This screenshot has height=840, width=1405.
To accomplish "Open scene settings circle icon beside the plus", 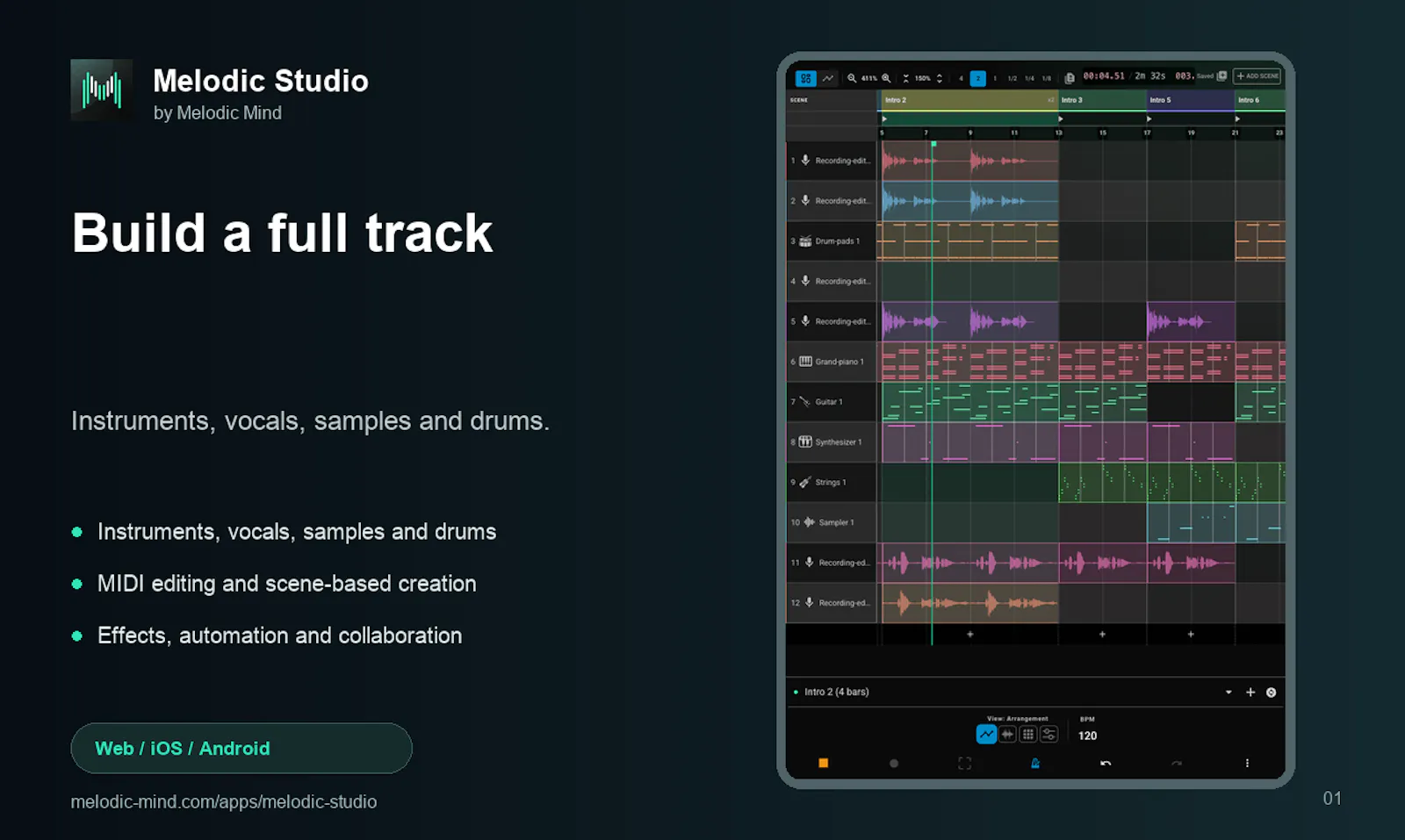I will point(1271,693).
